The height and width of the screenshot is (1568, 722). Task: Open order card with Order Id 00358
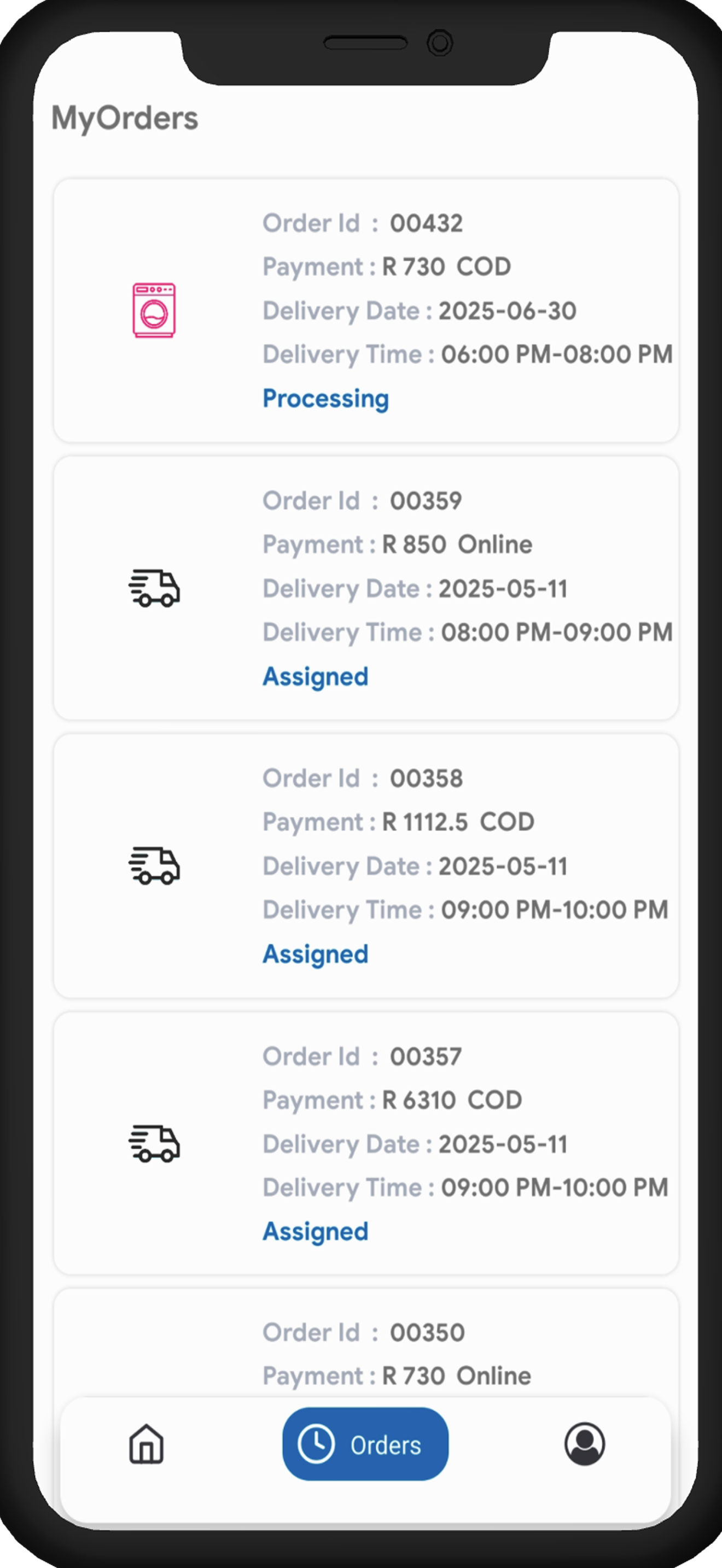366,865
